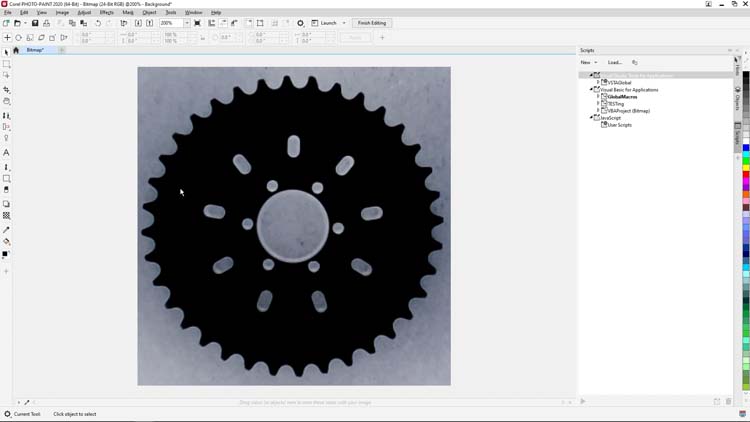Select the Text tool
The height and width of the screenshot is (422, 750).
coord(6,153)
